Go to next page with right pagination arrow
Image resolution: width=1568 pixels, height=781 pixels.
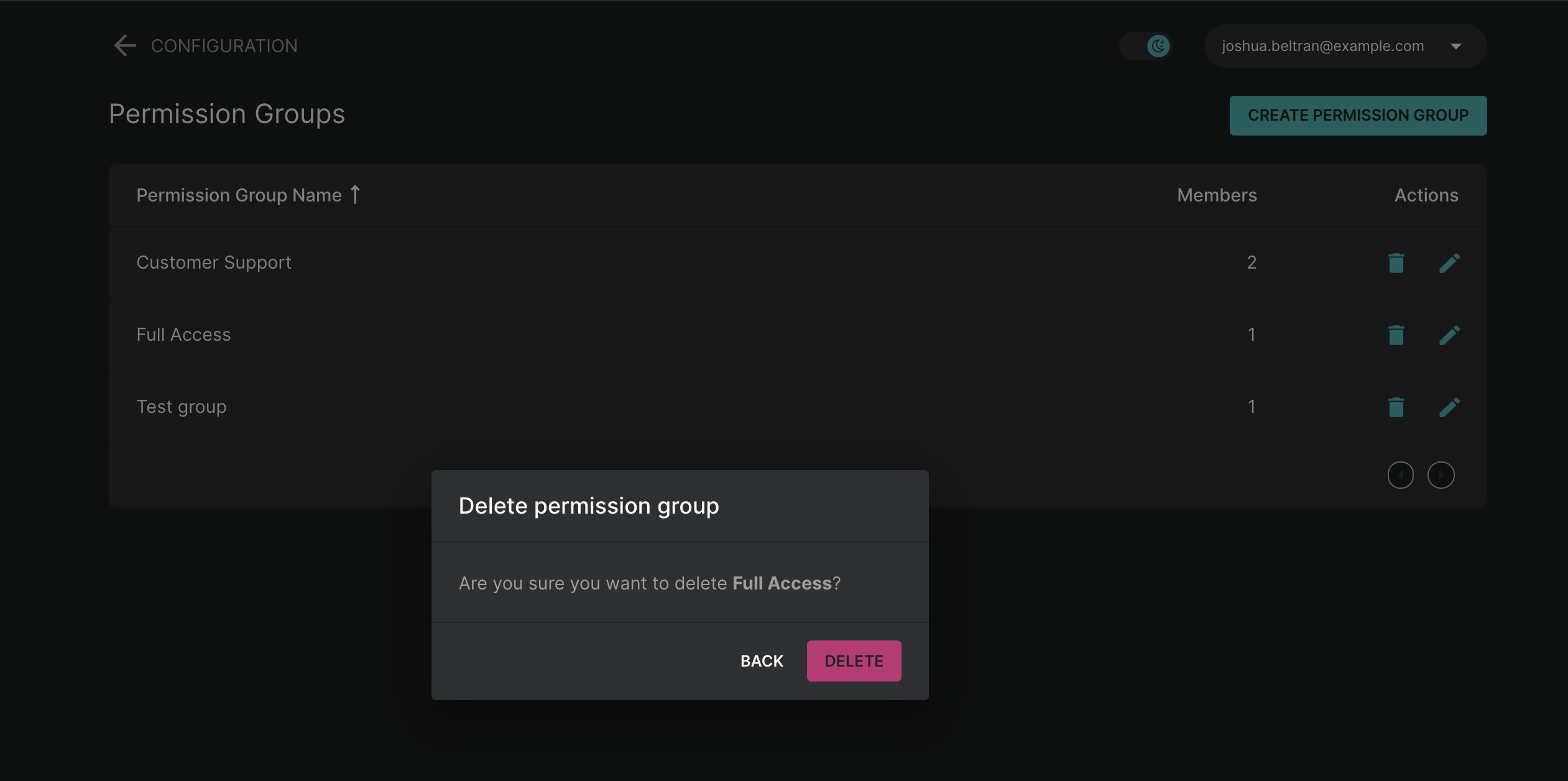click(1441, 474)
